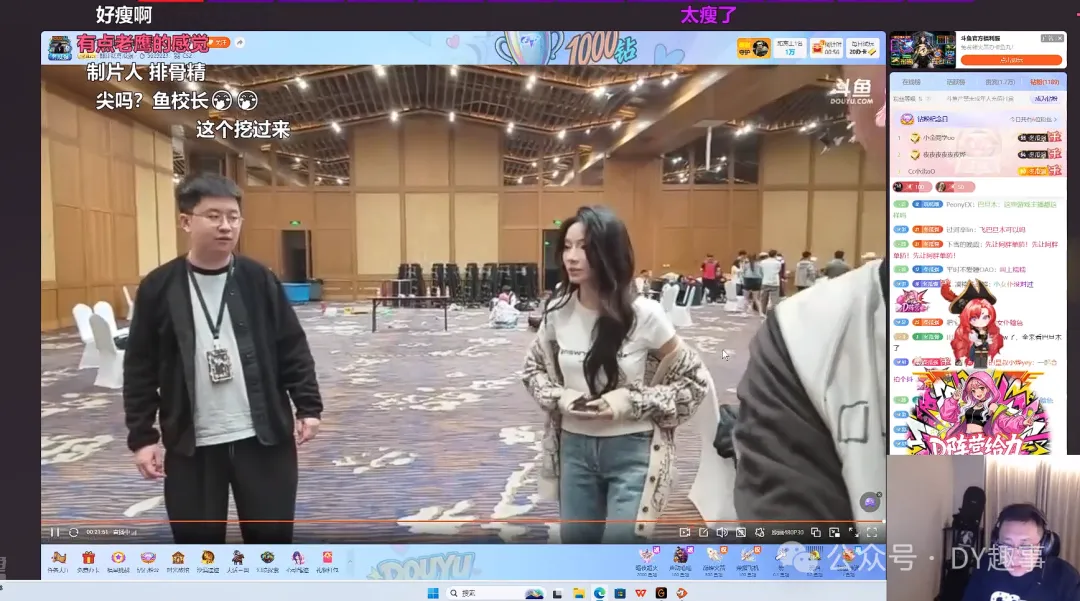1080x601 pixels.
Task: Open the red treasure chest countdown badge
Action: tap(826, 48)
